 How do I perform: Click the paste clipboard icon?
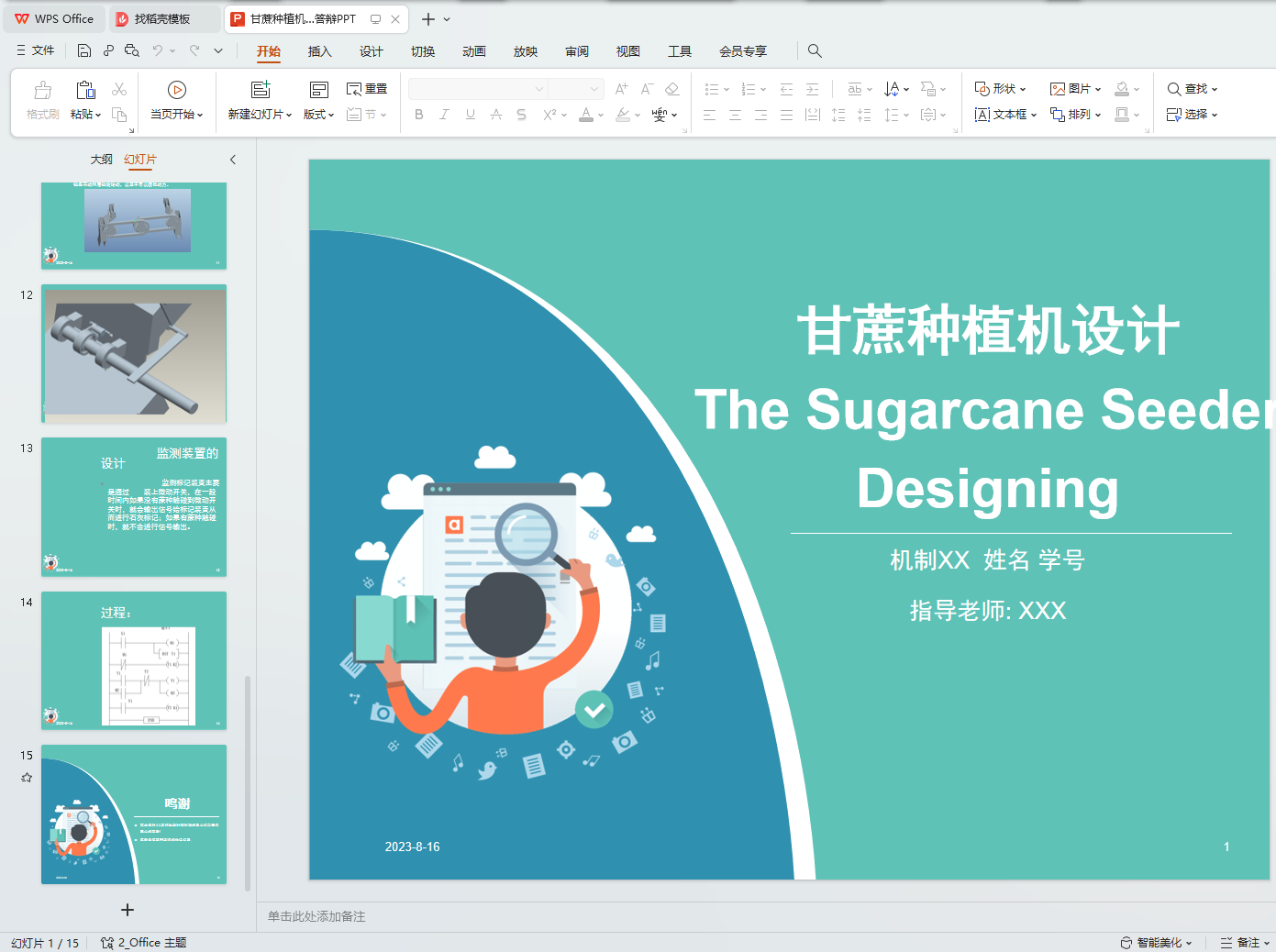(85, 90)
